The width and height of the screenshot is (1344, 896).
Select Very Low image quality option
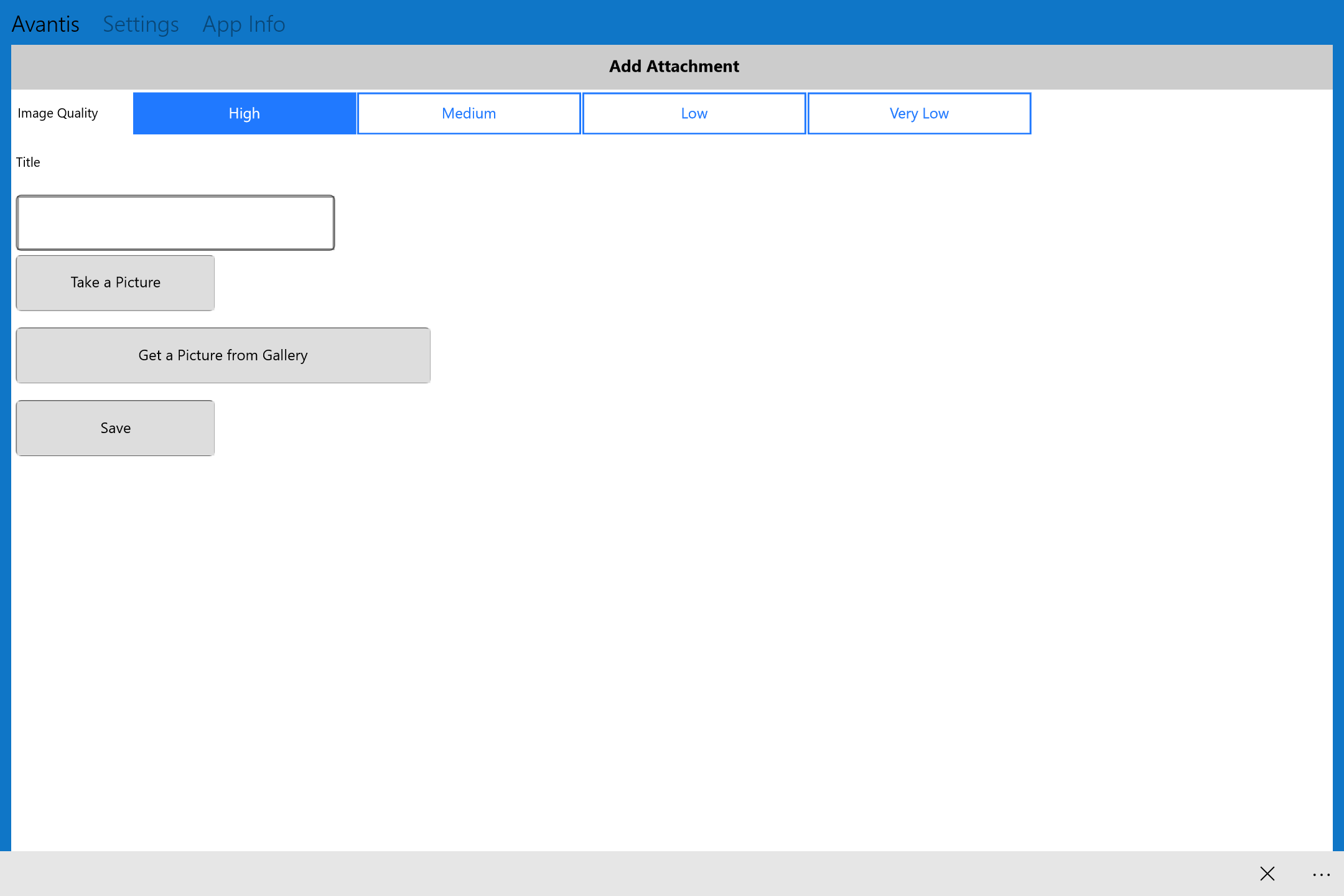coord(919,113)
